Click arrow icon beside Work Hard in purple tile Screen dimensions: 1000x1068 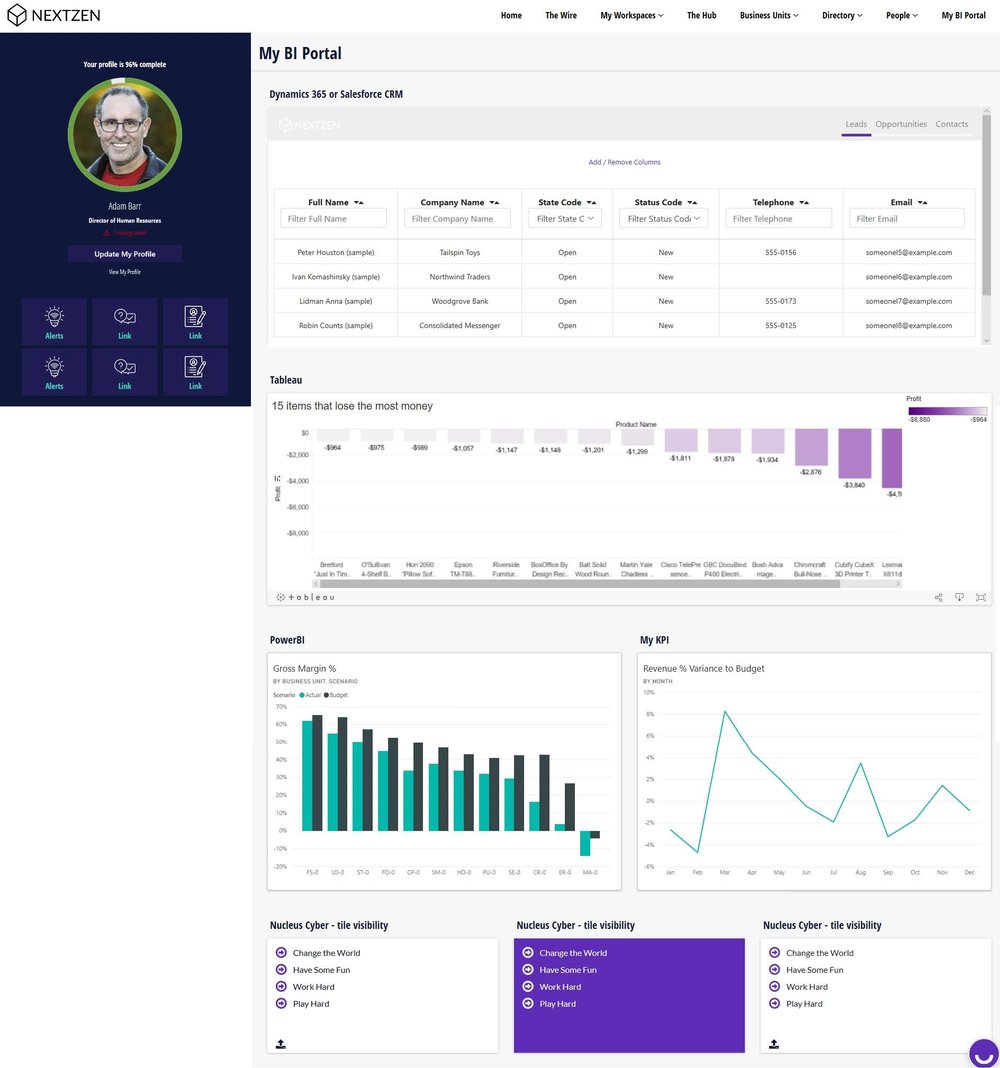point(527,986)
